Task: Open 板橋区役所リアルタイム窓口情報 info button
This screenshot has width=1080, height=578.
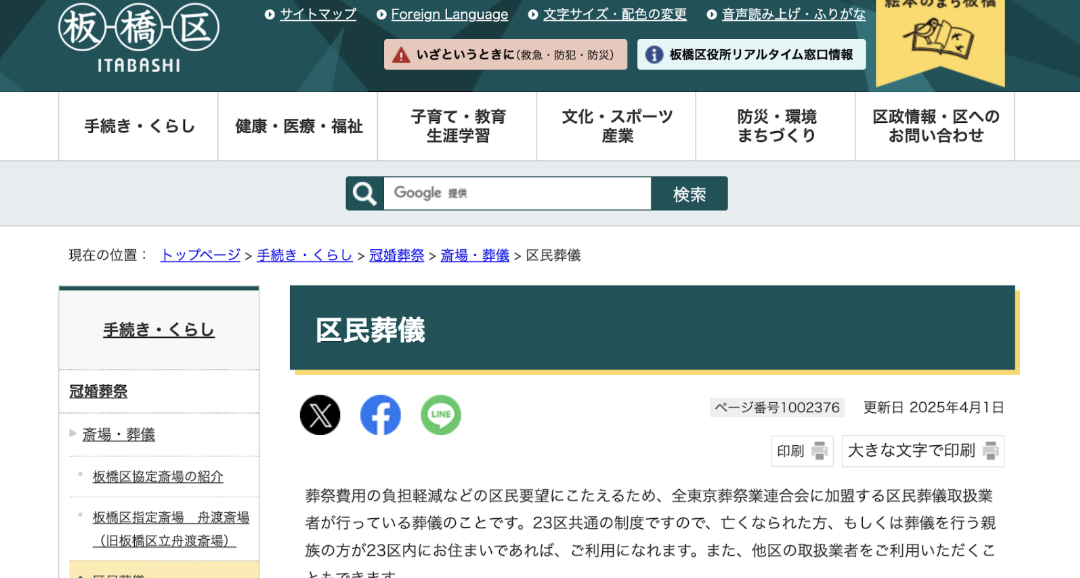Action: (751, 55)
